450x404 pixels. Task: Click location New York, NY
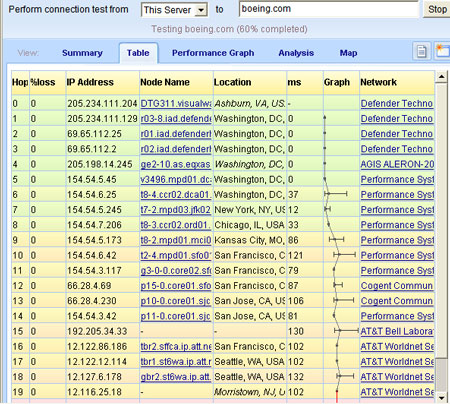[249, 210]
